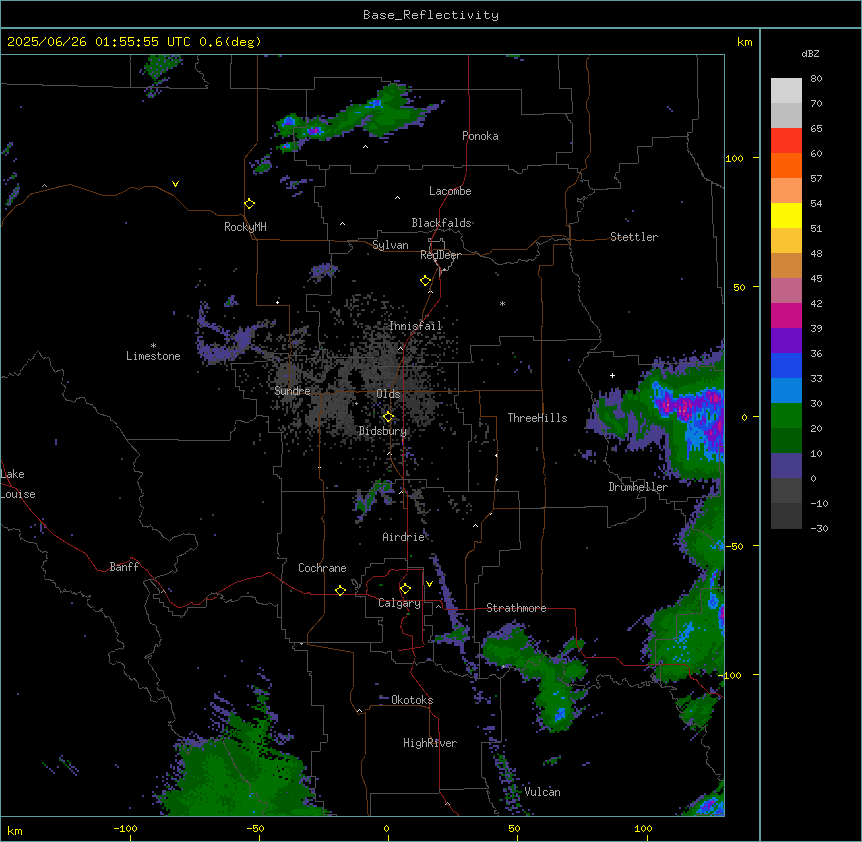The width and height of the screenshot is (862, 842).
Task: Click the Strathmore label
Action: [516, 608]
